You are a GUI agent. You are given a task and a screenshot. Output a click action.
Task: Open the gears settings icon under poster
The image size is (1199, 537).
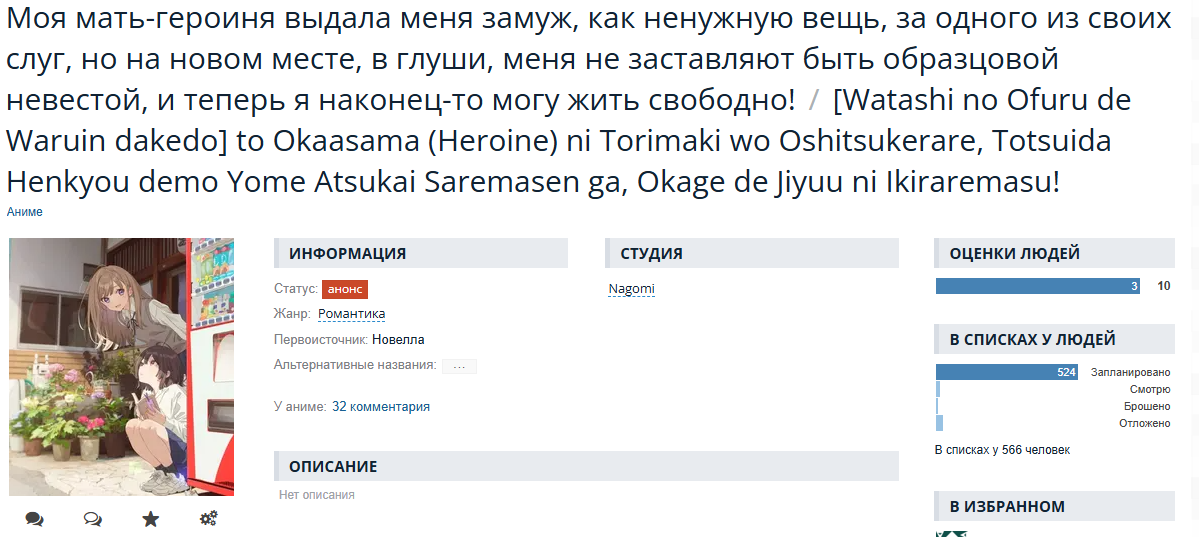[x=208, y=519]
